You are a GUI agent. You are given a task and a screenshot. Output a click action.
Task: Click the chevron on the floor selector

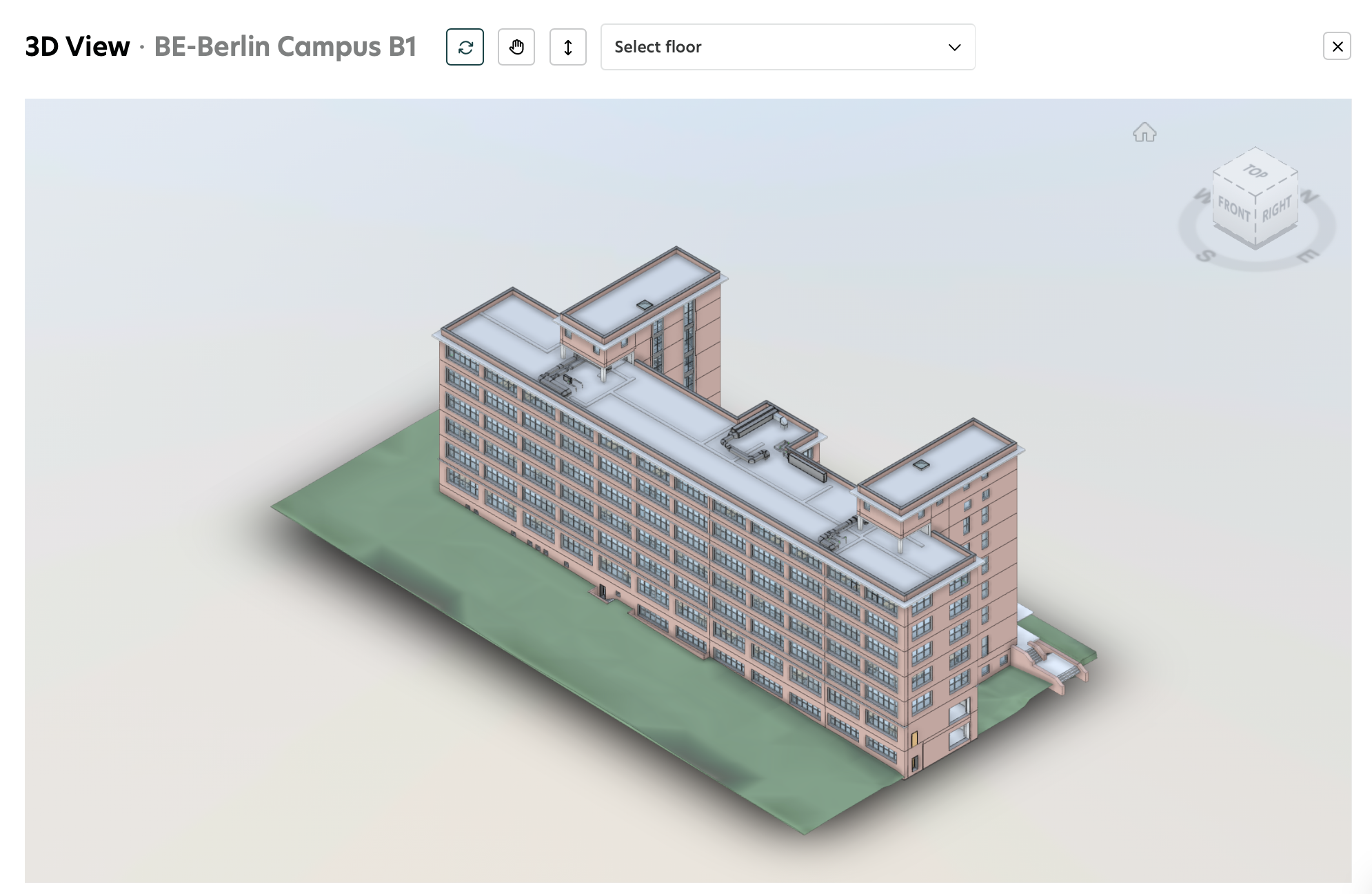tap(954, 47)
